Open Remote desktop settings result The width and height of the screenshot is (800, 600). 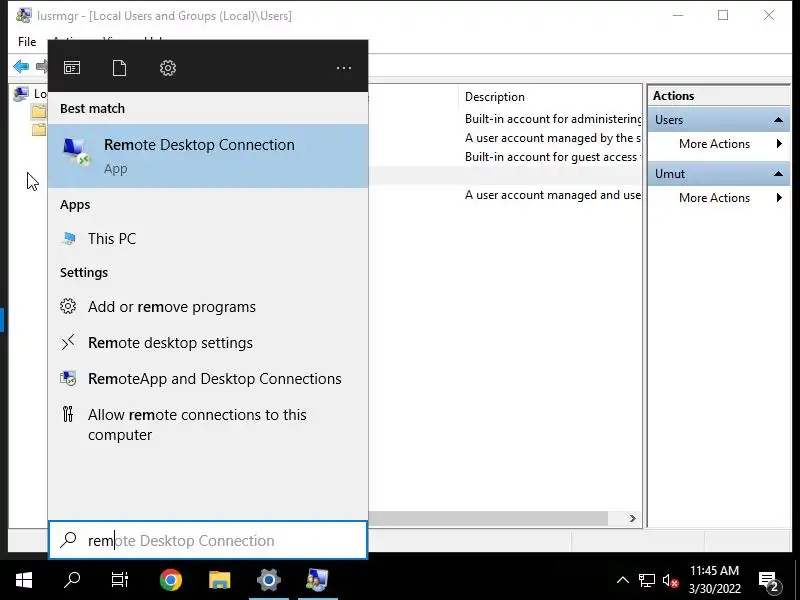click(x=208, y=343)
